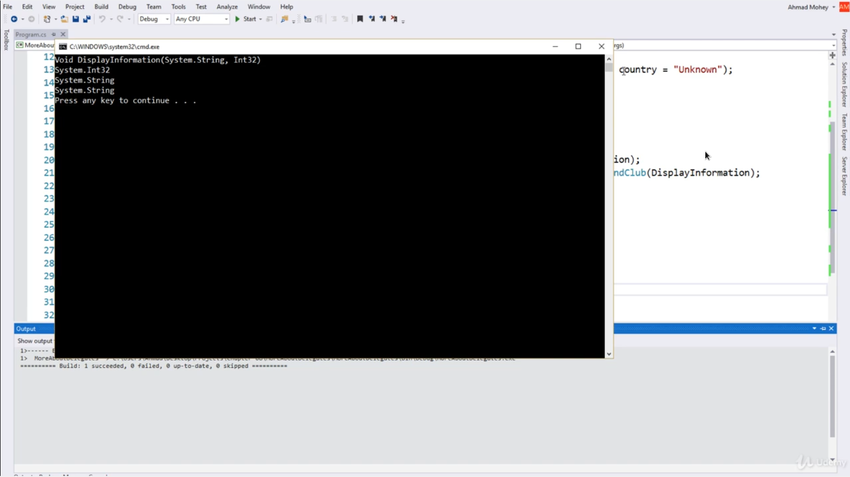Click the next bookmark icon
Viewport: 850px width, 477px height.
click(x=383, y=19)
